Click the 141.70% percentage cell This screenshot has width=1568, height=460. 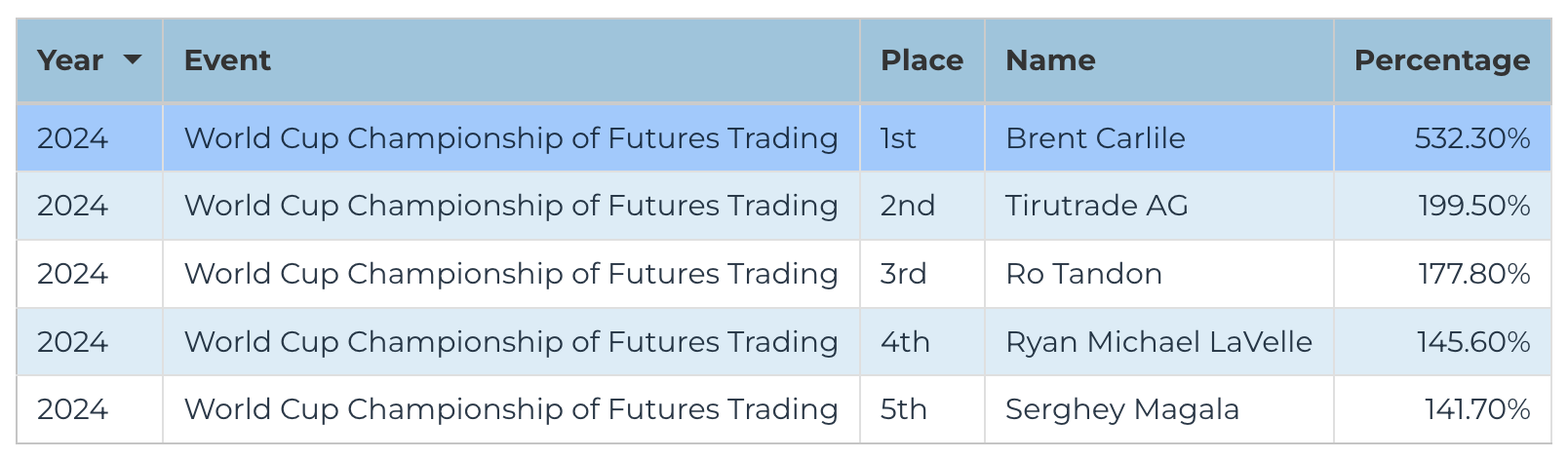1442,409
